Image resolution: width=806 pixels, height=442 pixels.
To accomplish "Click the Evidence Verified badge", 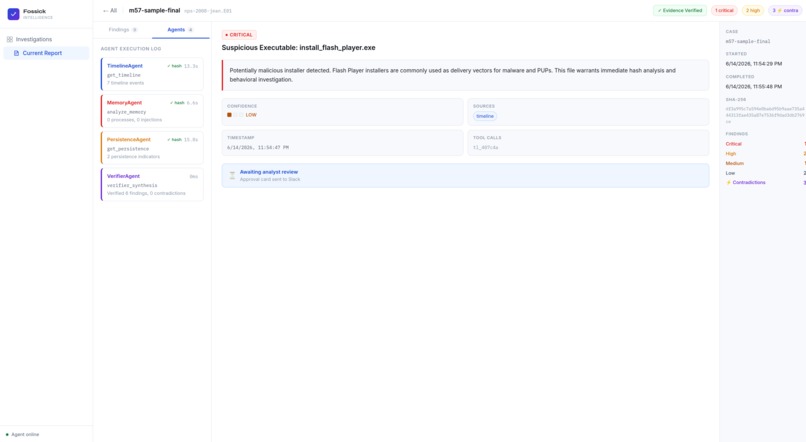I will pyautogui.click(x=680, y=10).
